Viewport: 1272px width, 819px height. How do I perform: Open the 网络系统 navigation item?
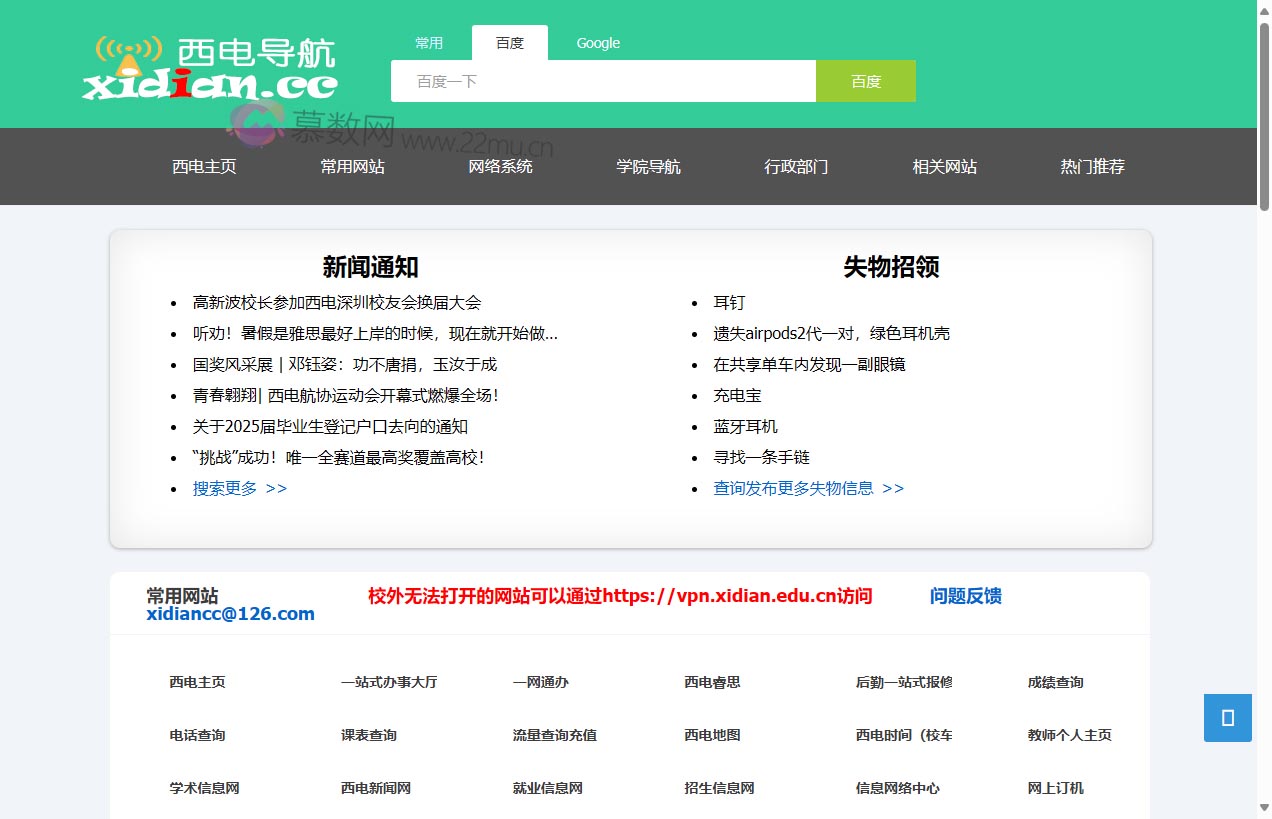[500, 167]
